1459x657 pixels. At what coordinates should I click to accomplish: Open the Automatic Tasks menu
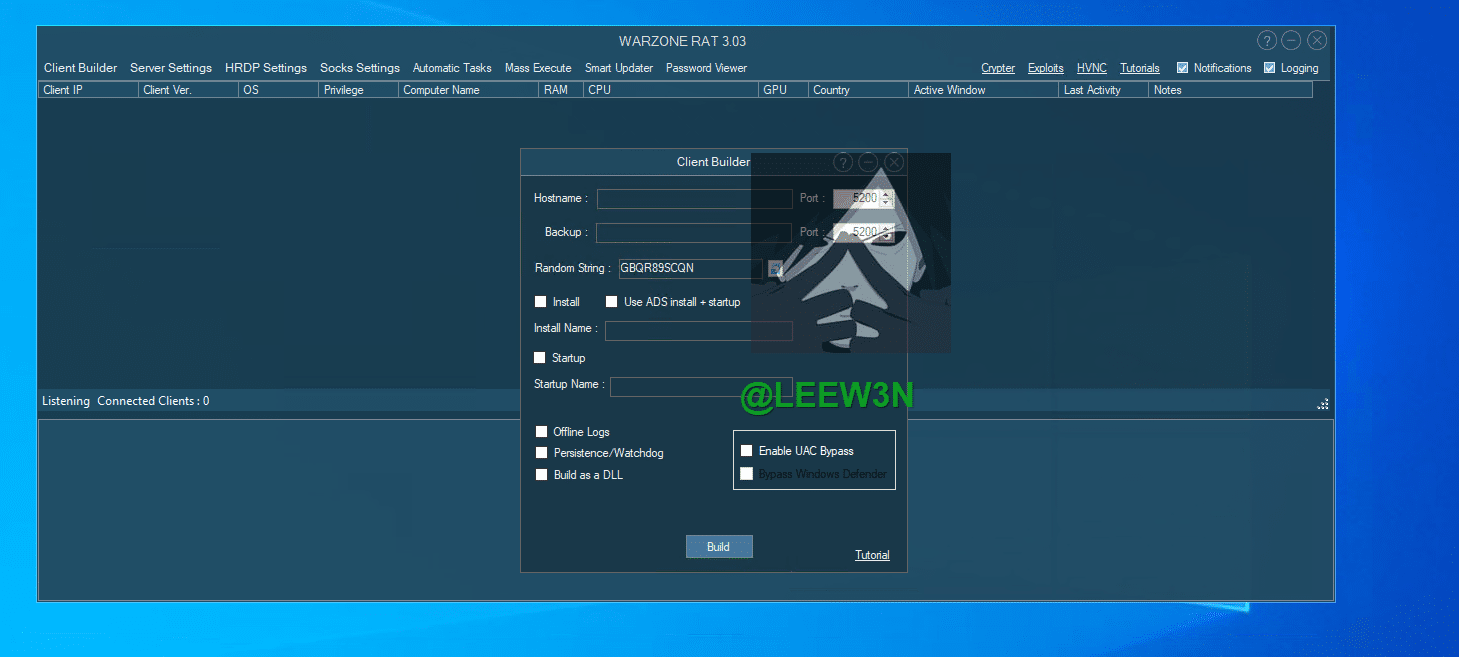pos(452,68)
